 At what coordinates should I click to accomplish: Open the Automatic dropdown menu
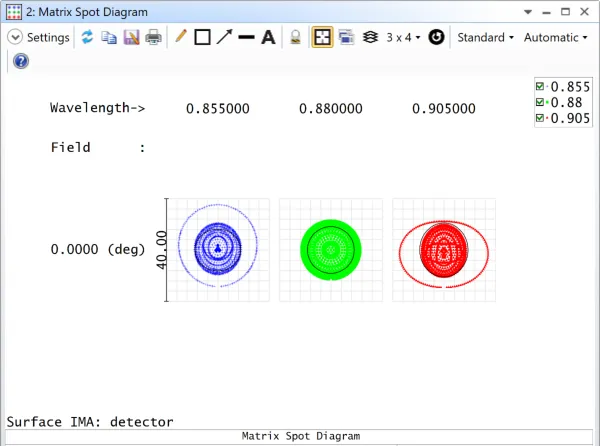click(556, 37)
